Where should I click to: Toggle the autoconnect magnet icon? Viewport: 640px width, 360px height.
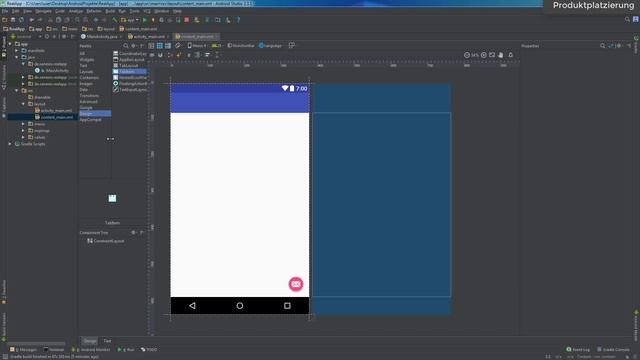160,55
